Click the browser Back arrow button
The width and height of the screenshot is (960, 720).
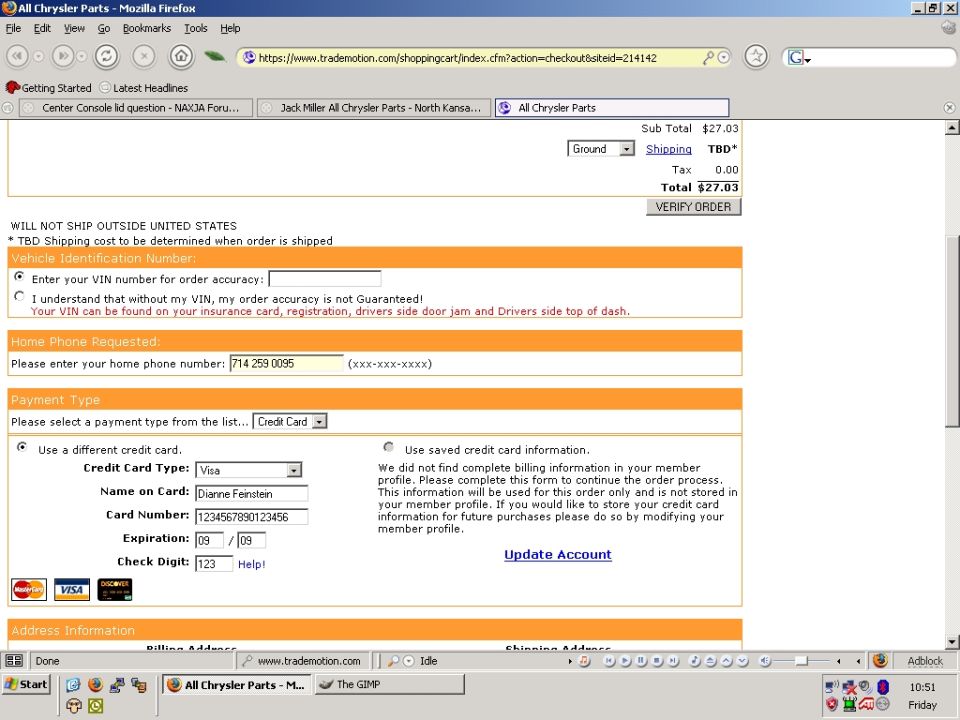[x=17, y=57]
